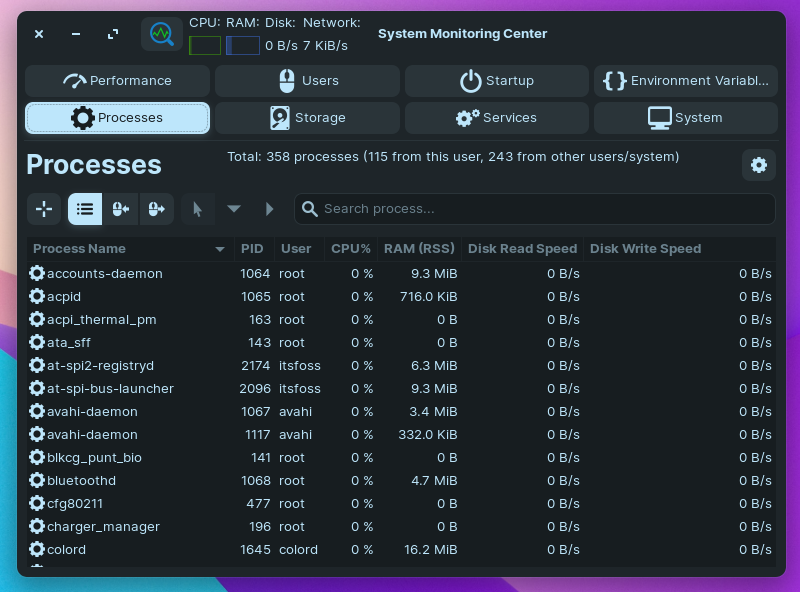Viewport: 800px width, 592px height.
Task: Select the gear icon next to accounts-daemon
Action: pos(37,273)
